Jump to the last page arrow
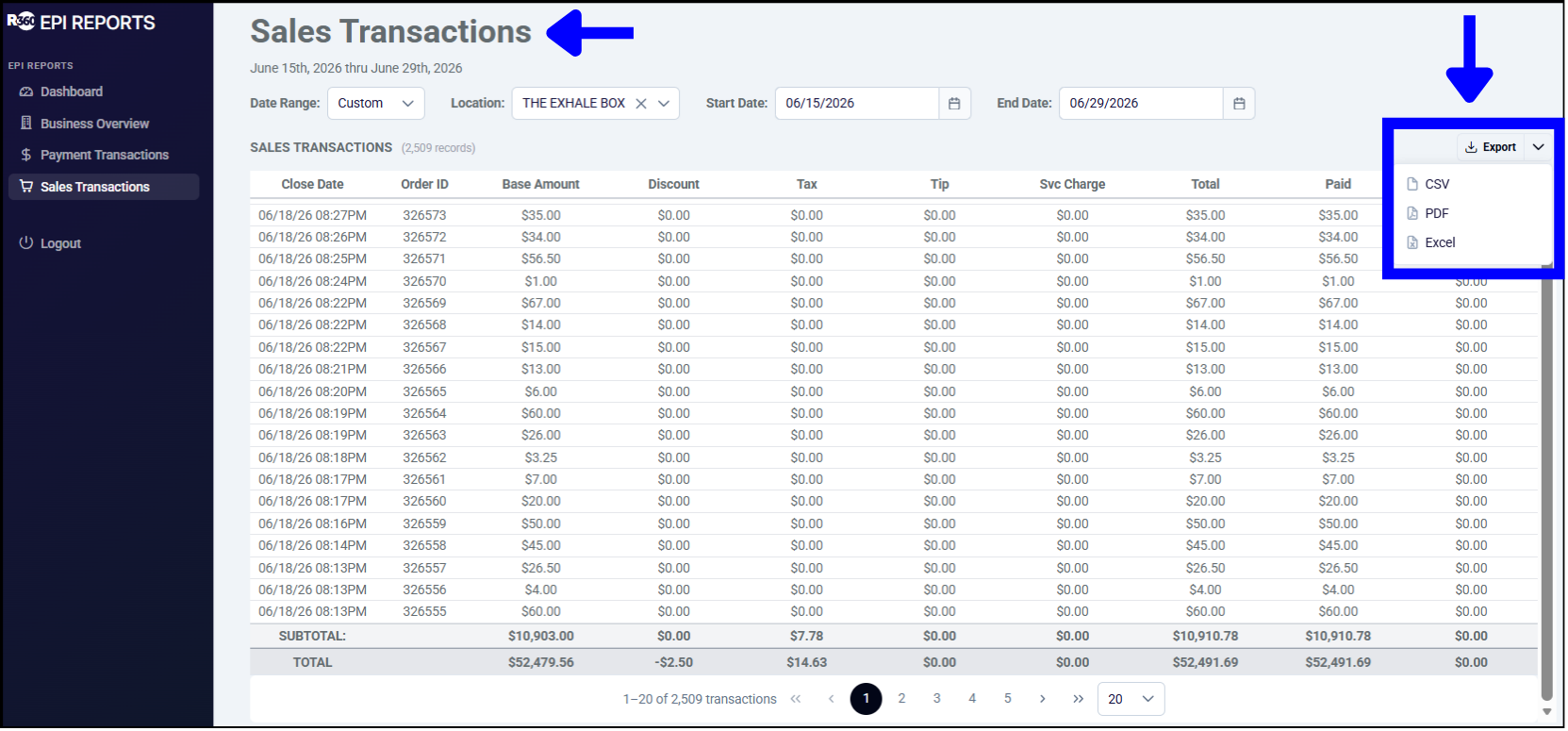 (1078, 699)
